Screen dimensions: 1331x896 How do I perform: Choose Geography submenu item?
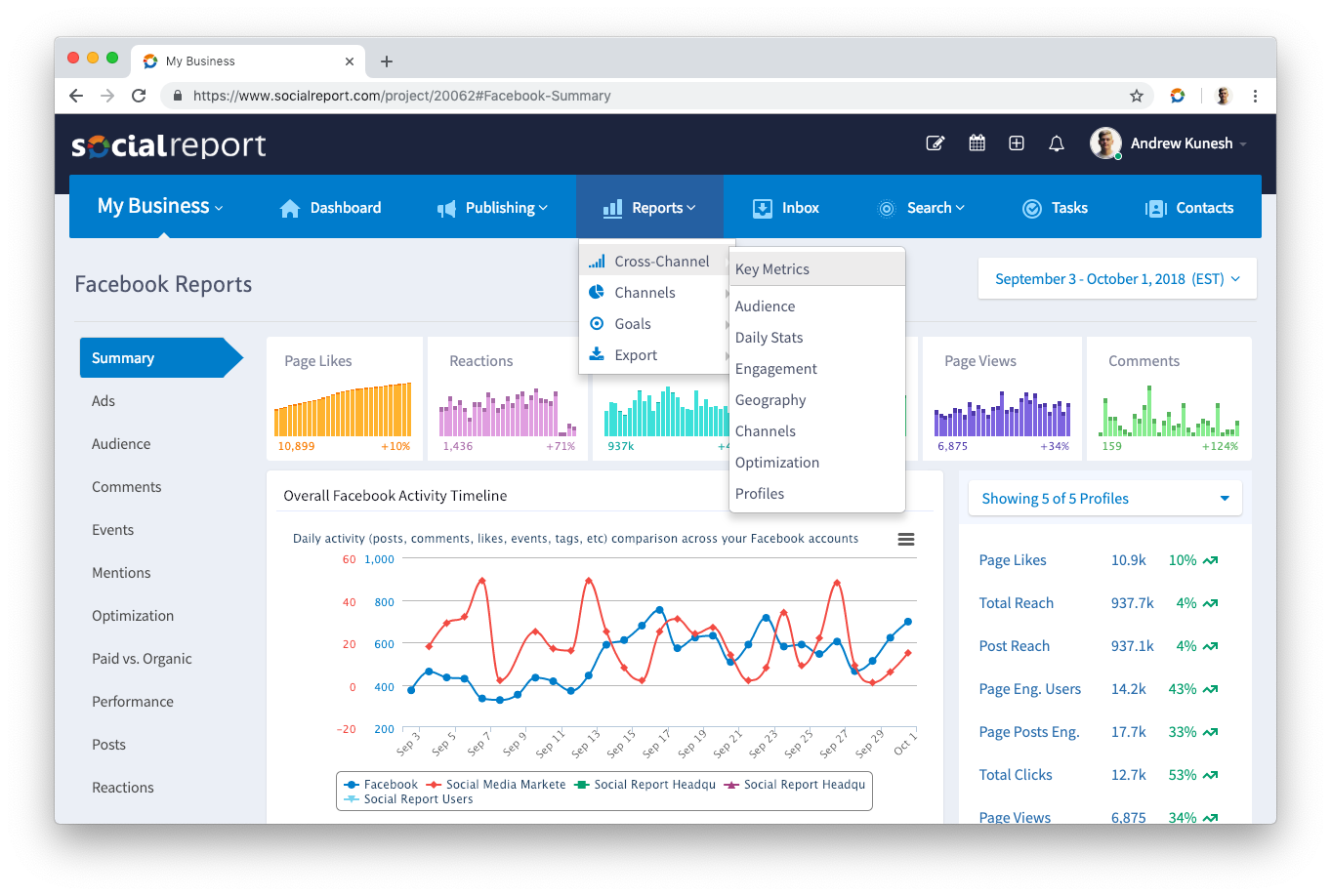click(818, 400)
